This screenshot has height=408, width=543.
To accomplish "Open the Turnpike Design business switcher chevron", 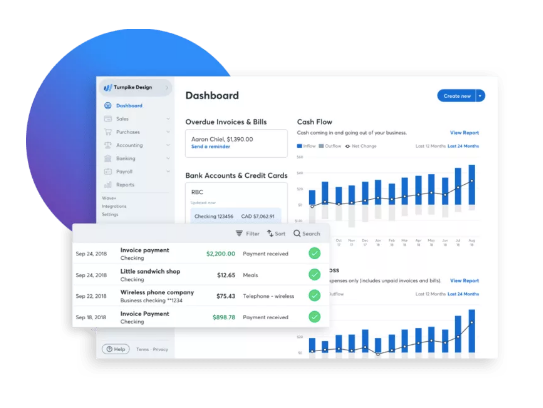I will pos(167,88).
